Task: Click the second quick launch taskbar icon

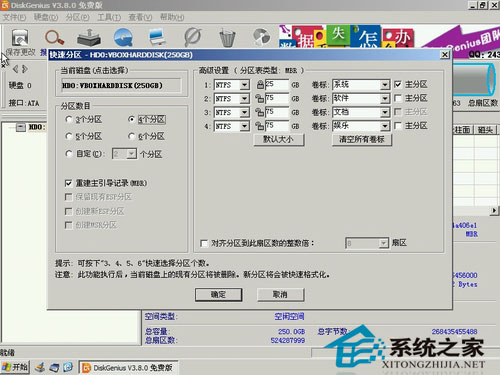Action: tap(54, 367)
